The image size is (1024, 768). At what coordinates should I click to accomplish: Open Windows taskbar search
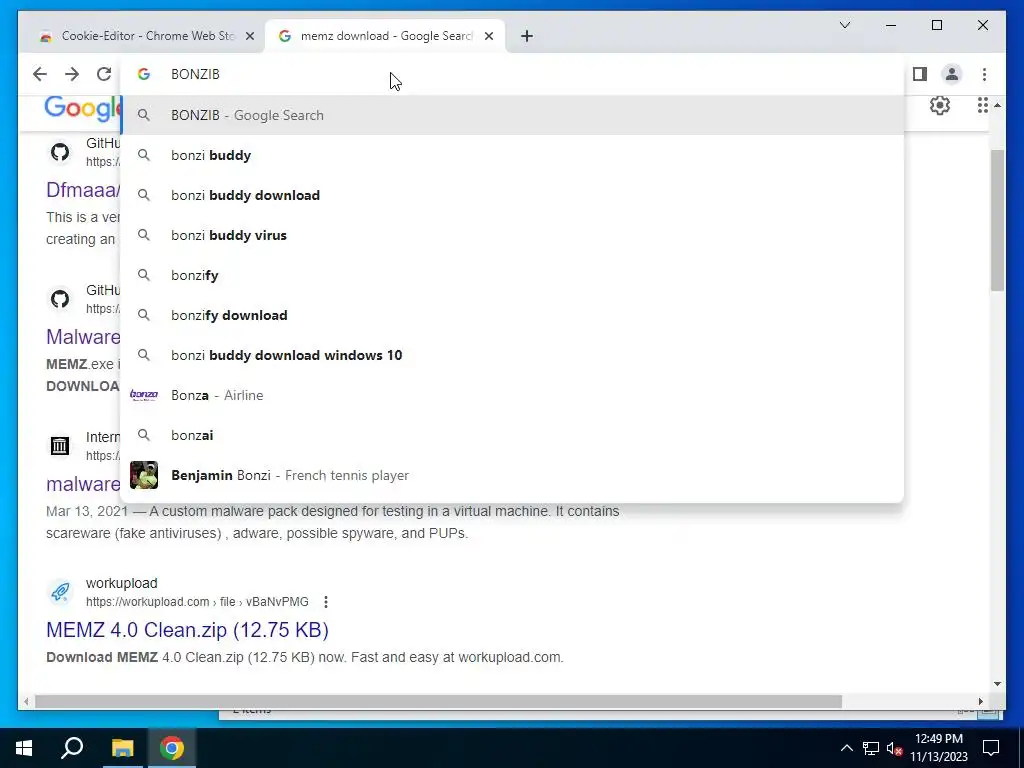click(x=72, y=748)
